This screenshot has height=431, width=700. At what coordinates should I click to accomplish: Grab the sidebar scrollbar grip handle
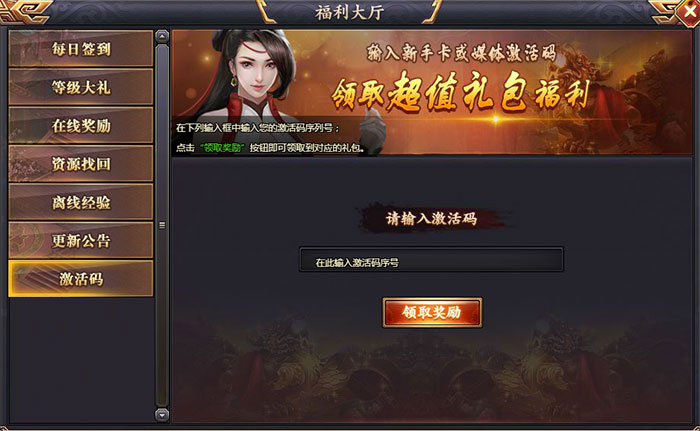(x=162, y=225)
